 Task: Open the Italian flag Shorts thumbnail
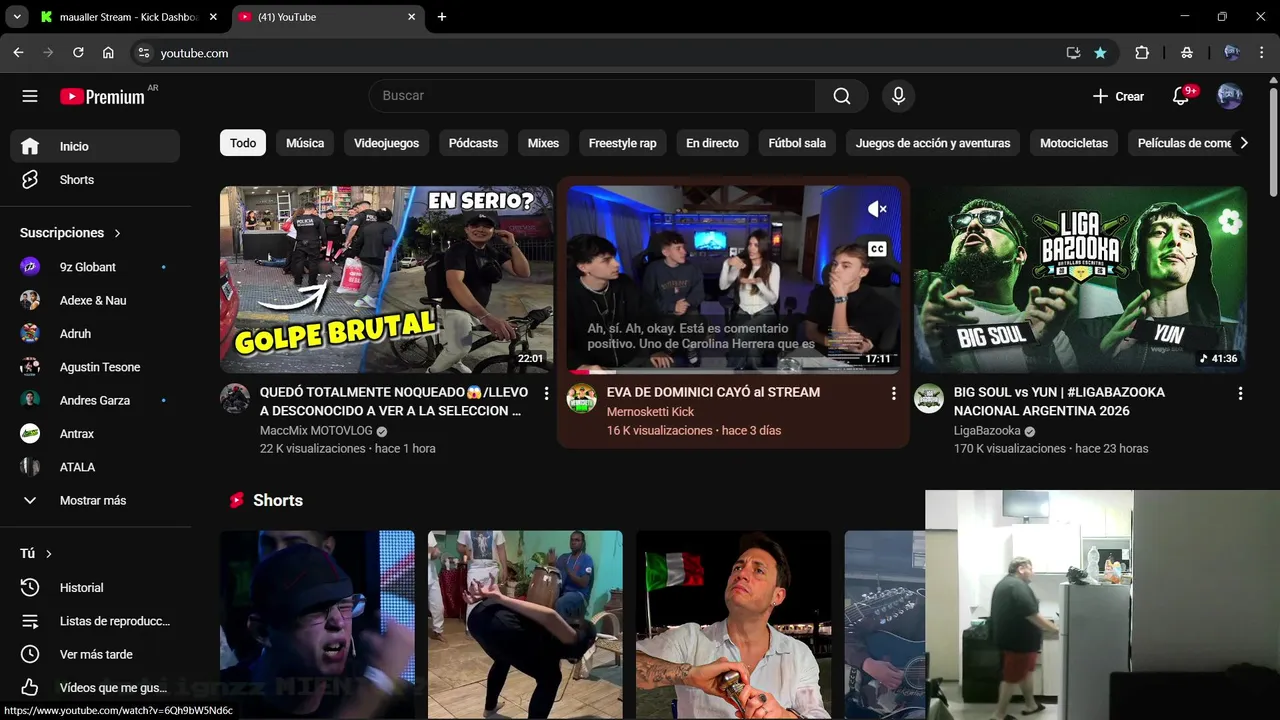(733, 625)
